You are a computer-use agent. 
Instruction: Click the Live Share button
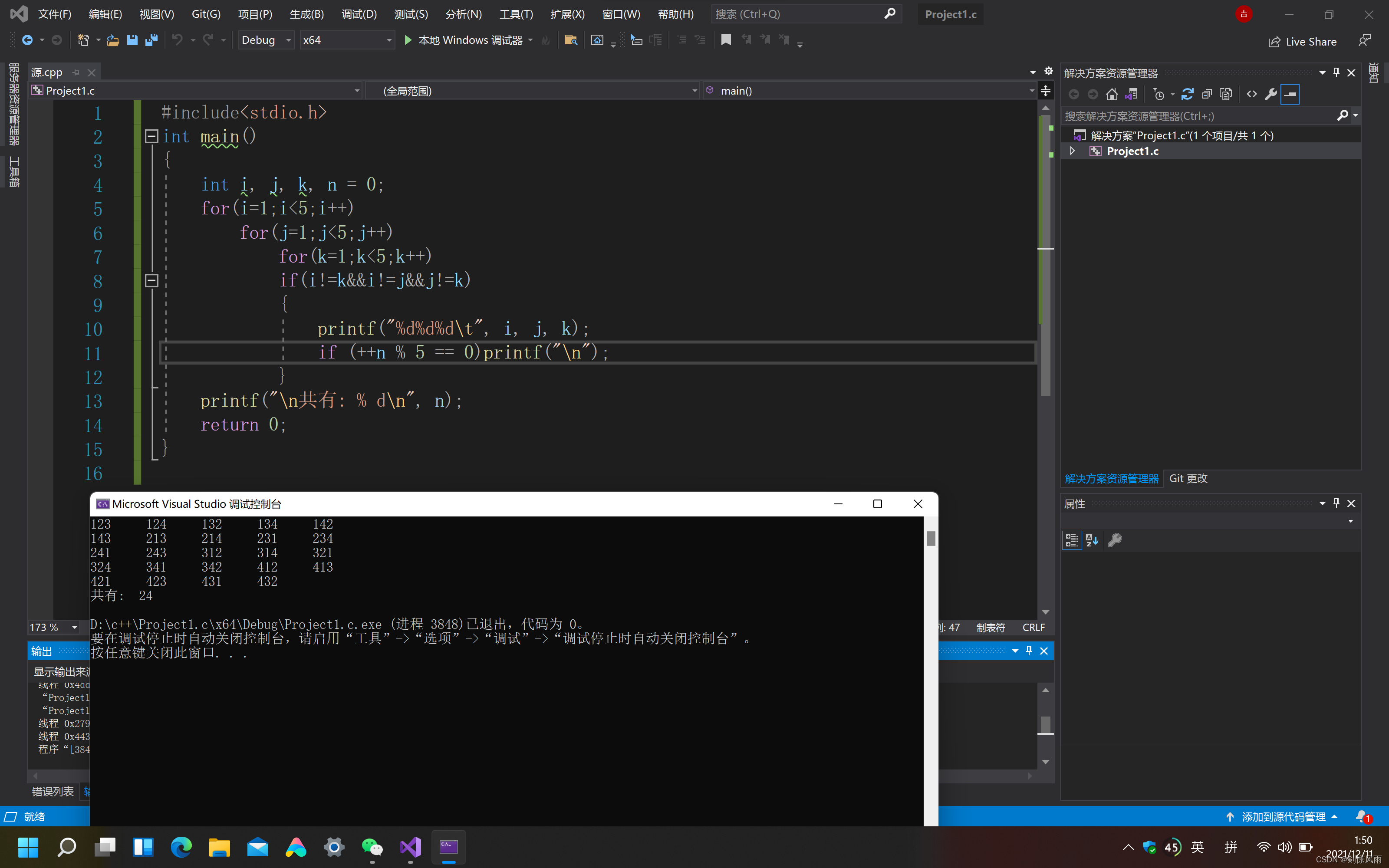click(x=1303, y=42)
